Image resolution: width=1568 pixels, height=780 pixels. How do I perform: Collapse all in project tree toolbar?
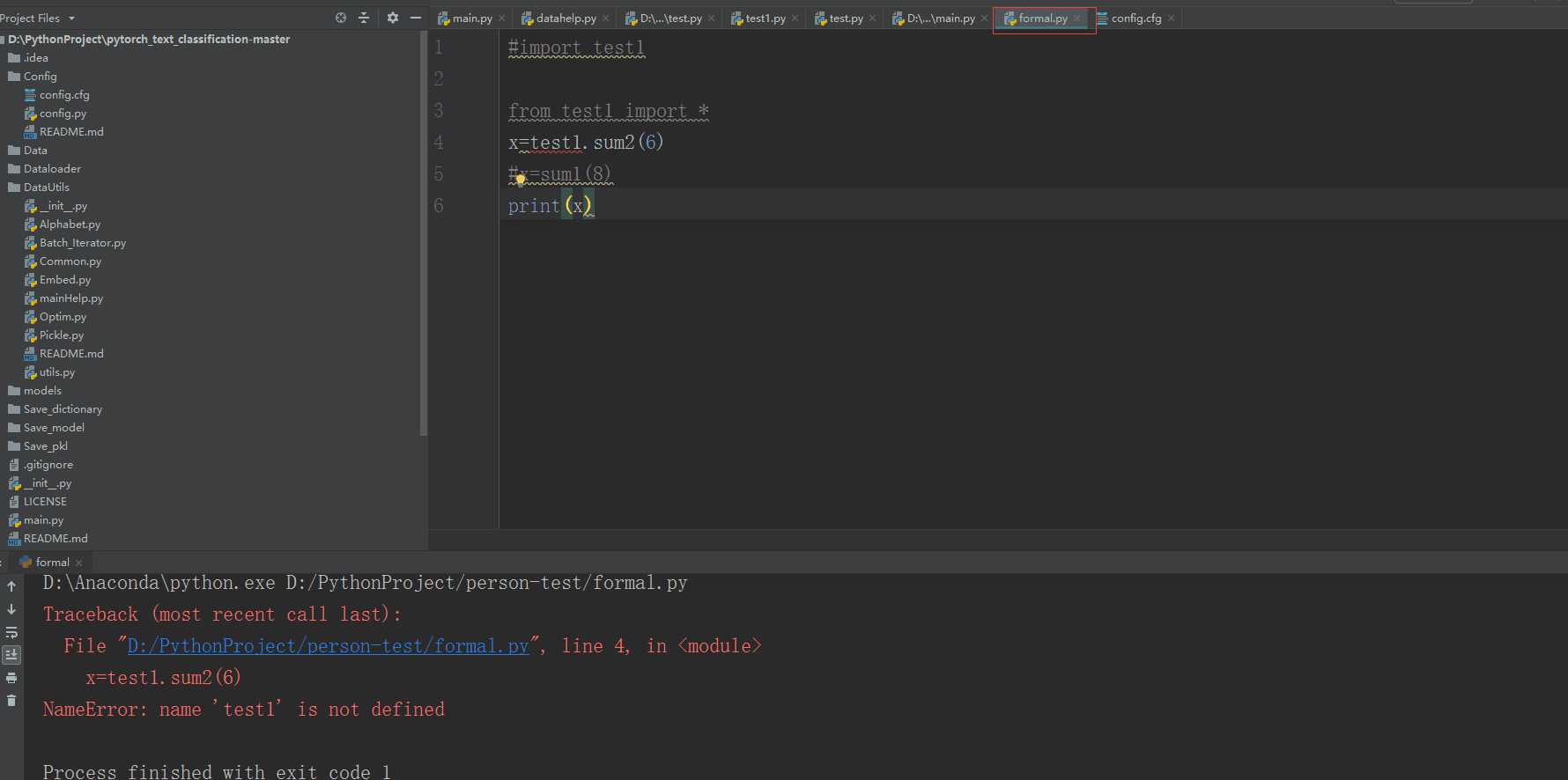(x=364, y=18)
